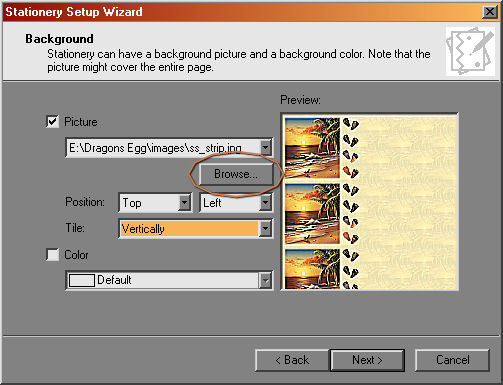This screenshot has height=385, width=503.
Task: Click the bottom sunset tile in preview
Action: point(312,269)
